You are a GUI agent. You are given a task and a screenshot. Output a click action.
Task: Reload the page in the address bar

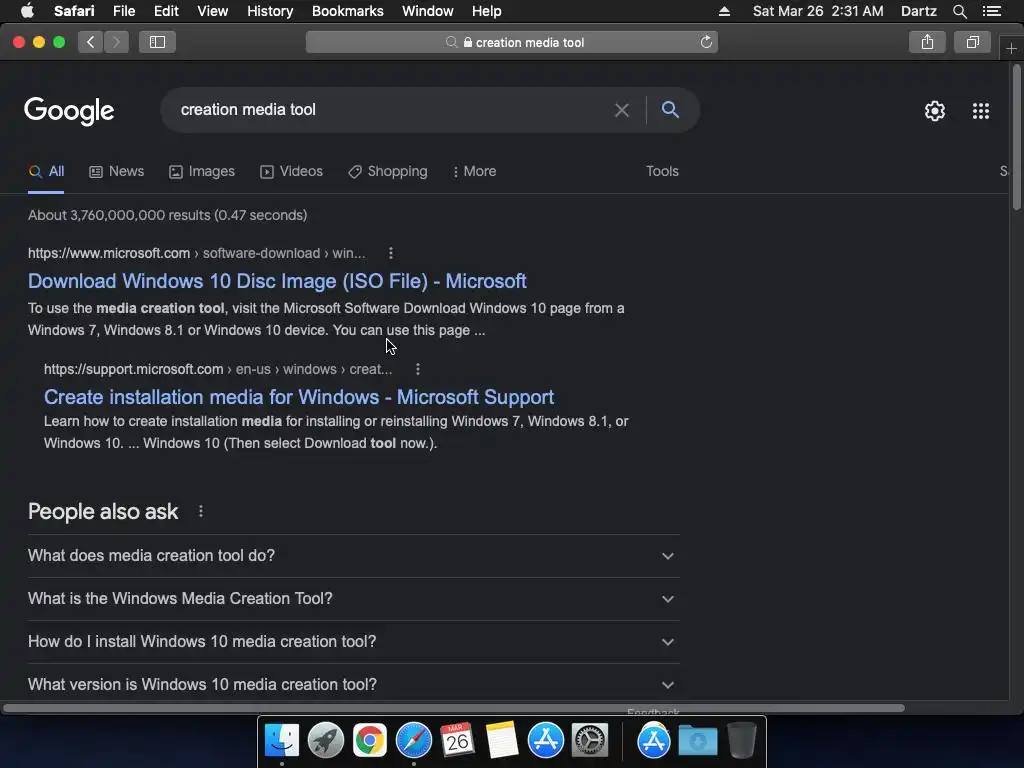click(706, 42)
